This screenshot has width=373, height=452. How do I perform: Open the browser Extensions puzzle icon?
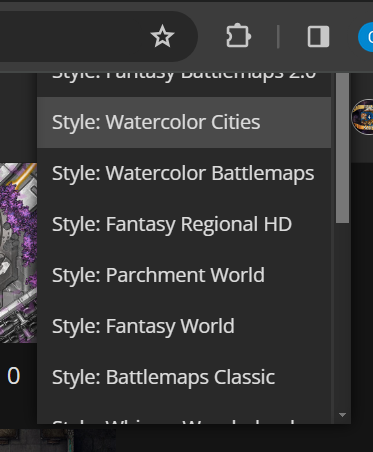[238, 36]
